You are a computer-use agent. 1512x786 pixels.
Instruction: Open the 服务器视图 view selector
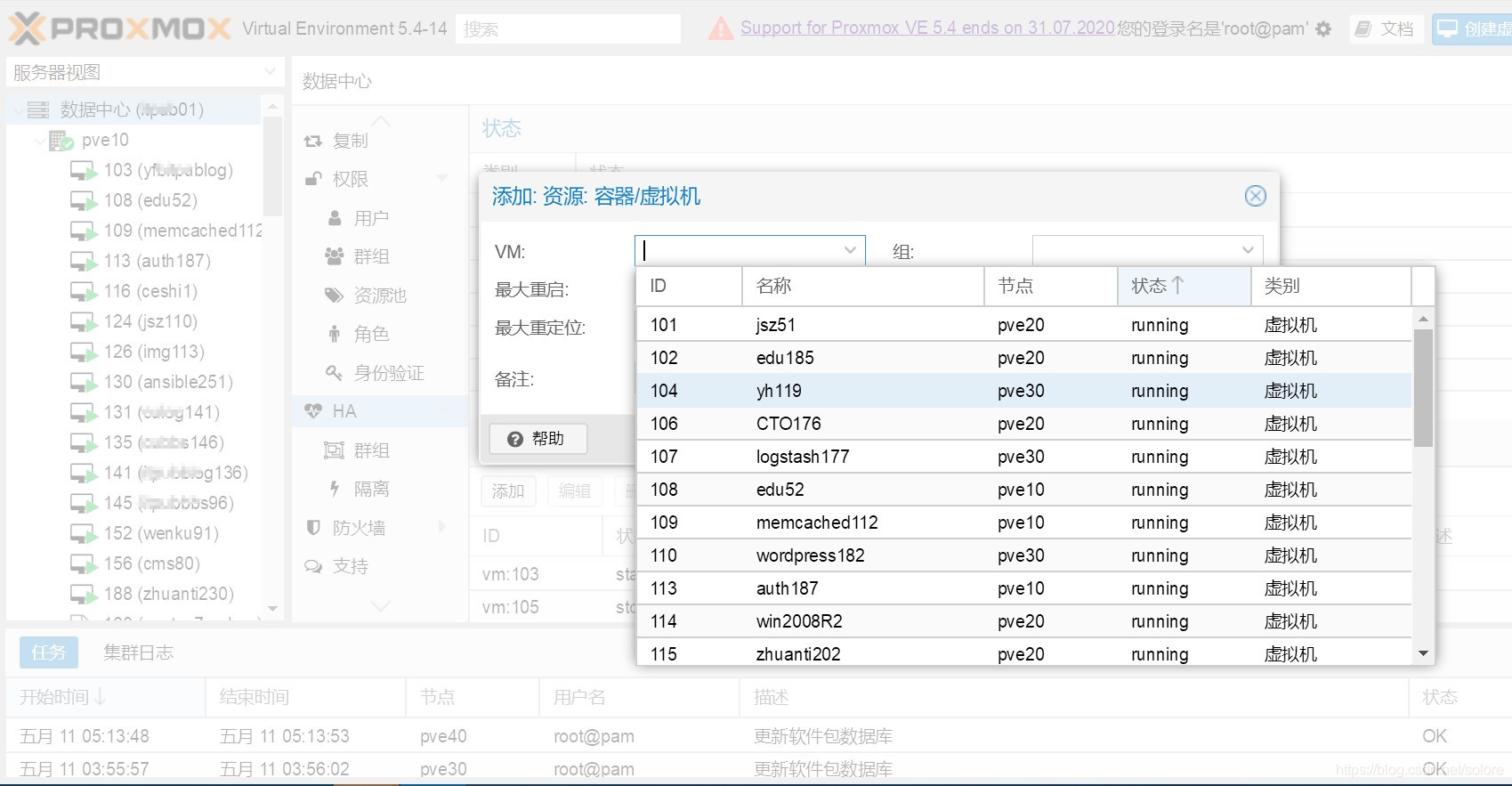pyautogui.click(x=144, y=72)
